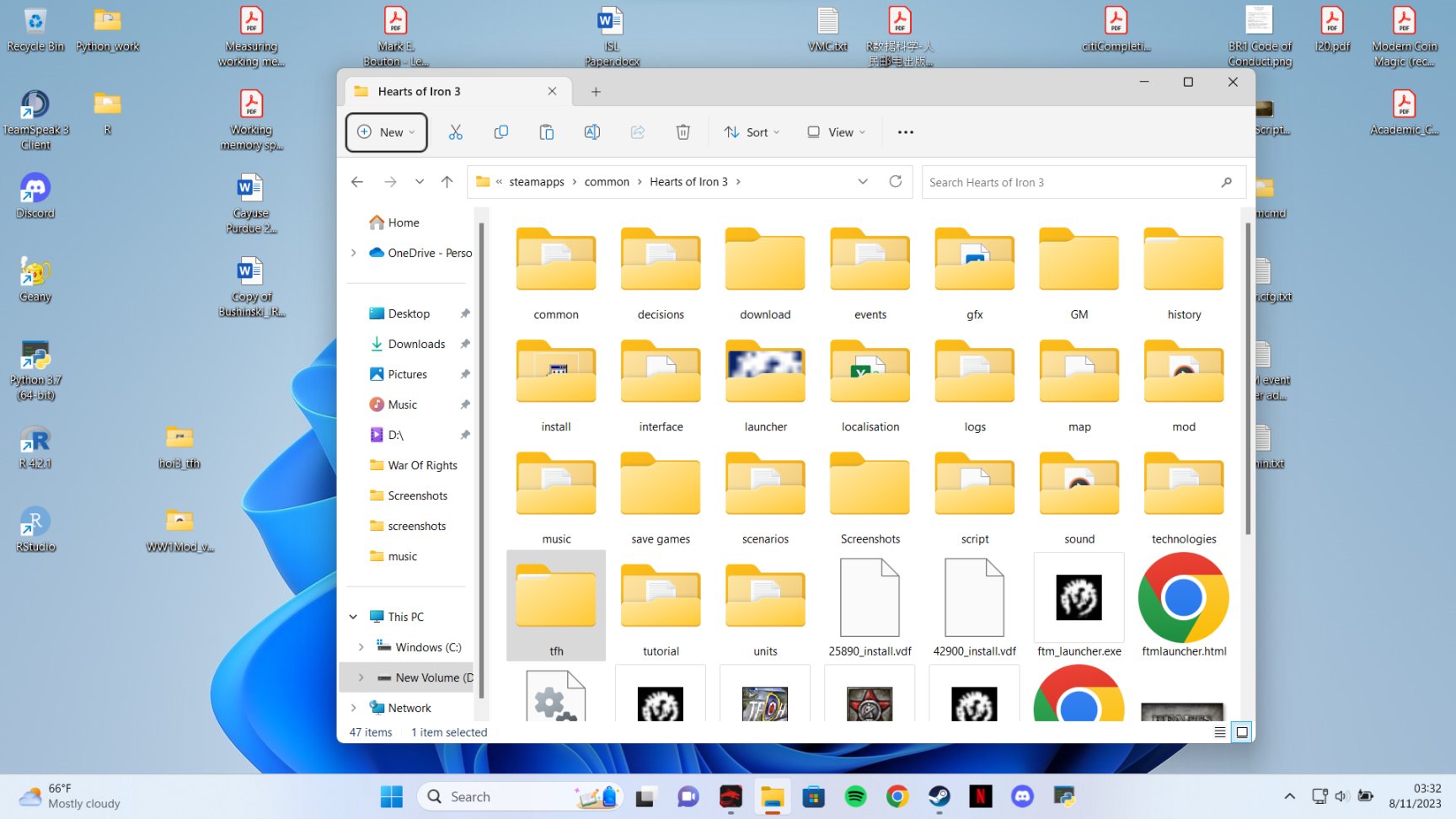Viewport: 1456px width, 819px height.
Task: Go forward with the right arrow
Action: click(390, 182)
